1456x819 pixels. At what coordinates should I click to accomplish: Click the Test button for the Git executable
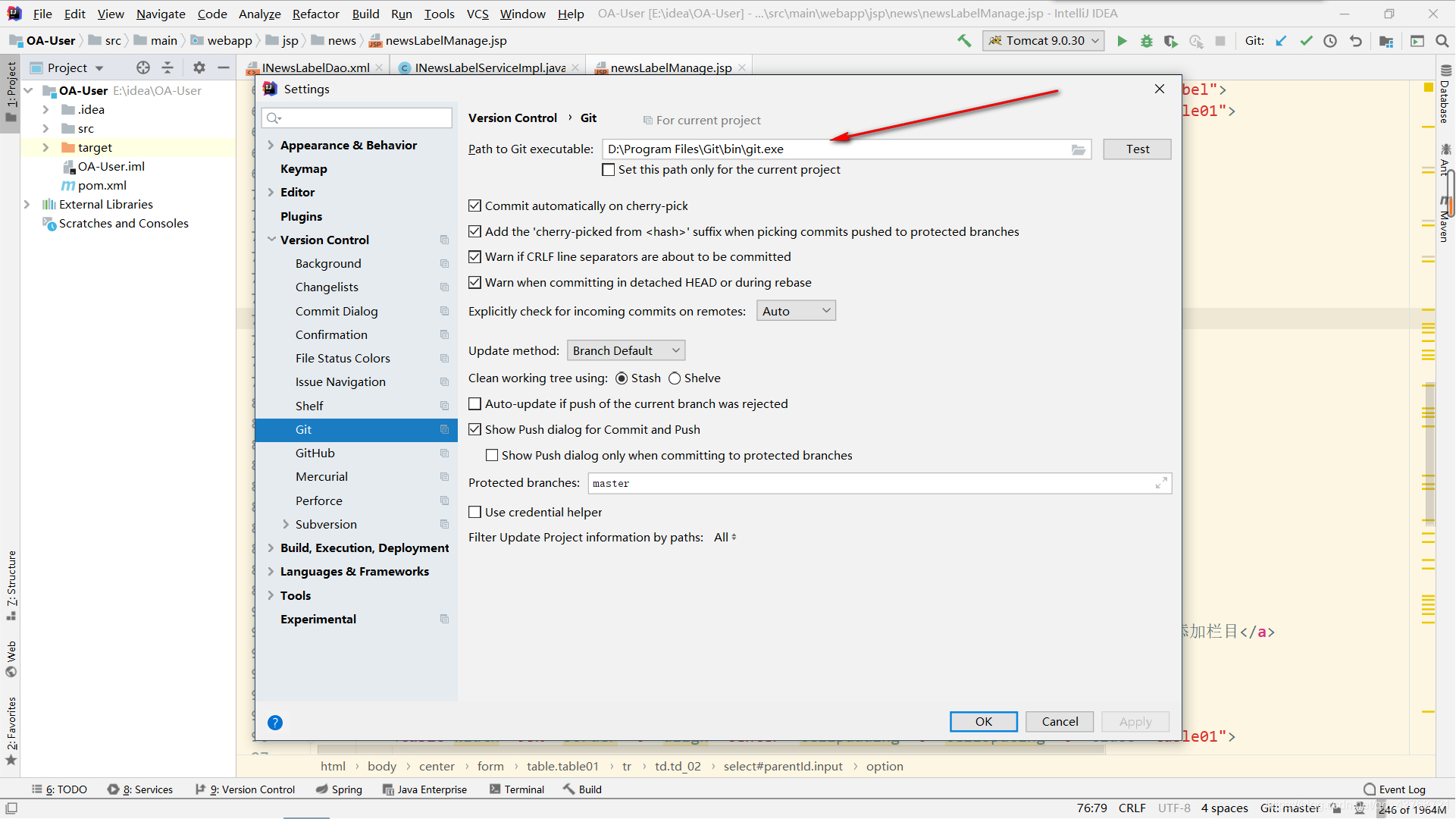[x=1136, y=149]
